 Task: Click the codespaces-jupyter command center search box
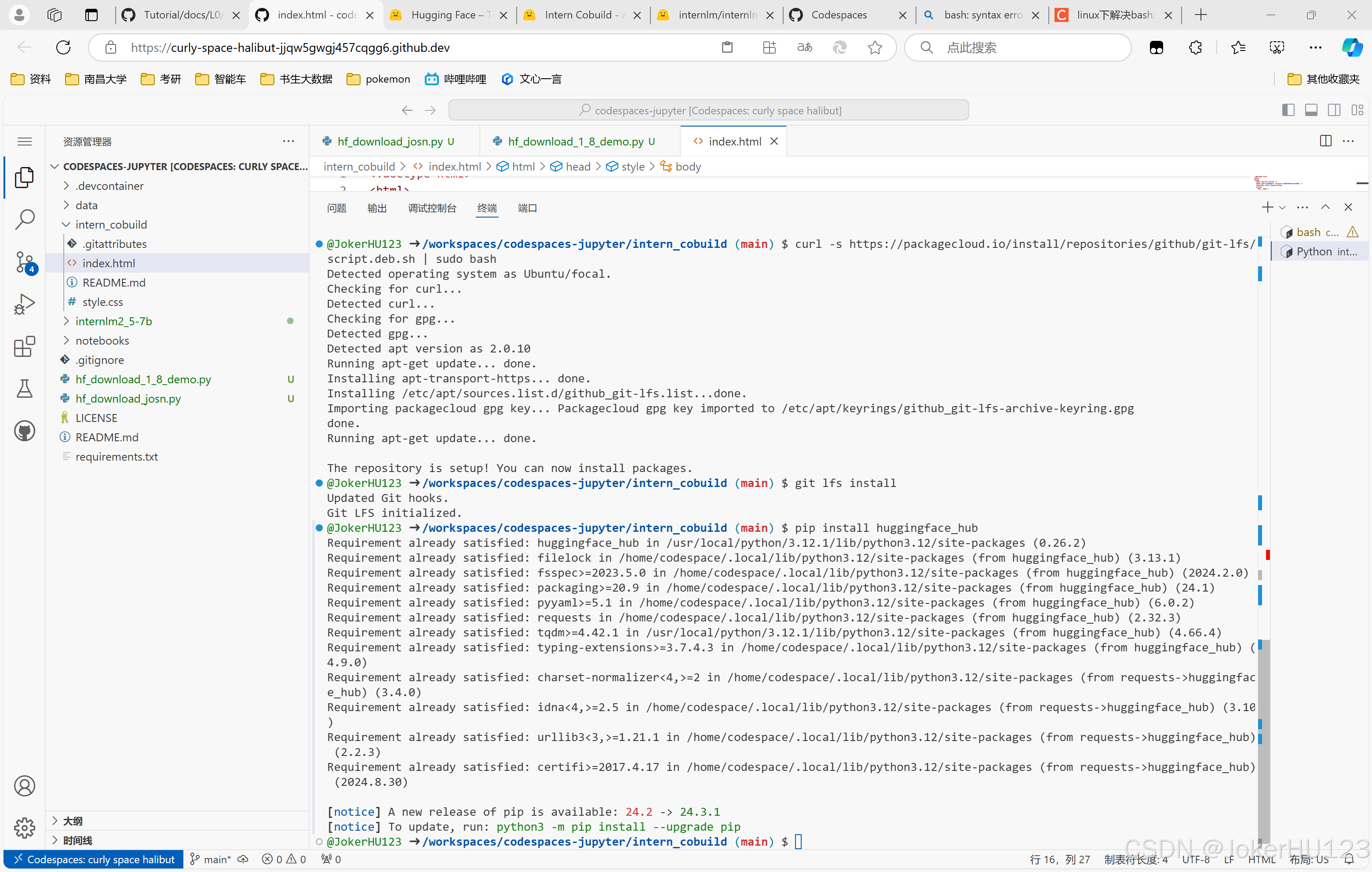708,110
